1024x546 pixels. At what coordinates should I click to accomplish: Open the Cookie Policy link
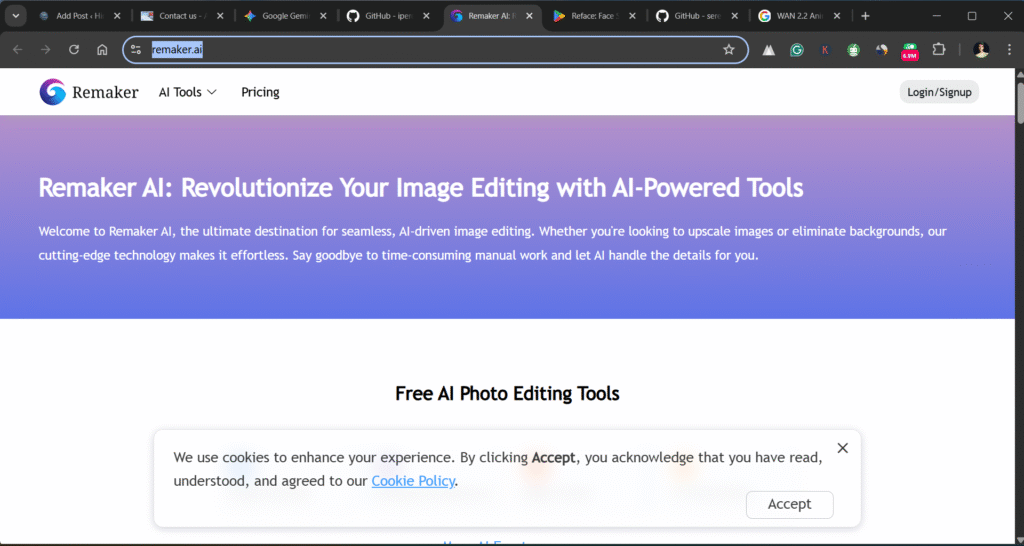pyautogui.click(x=413, y=481)
